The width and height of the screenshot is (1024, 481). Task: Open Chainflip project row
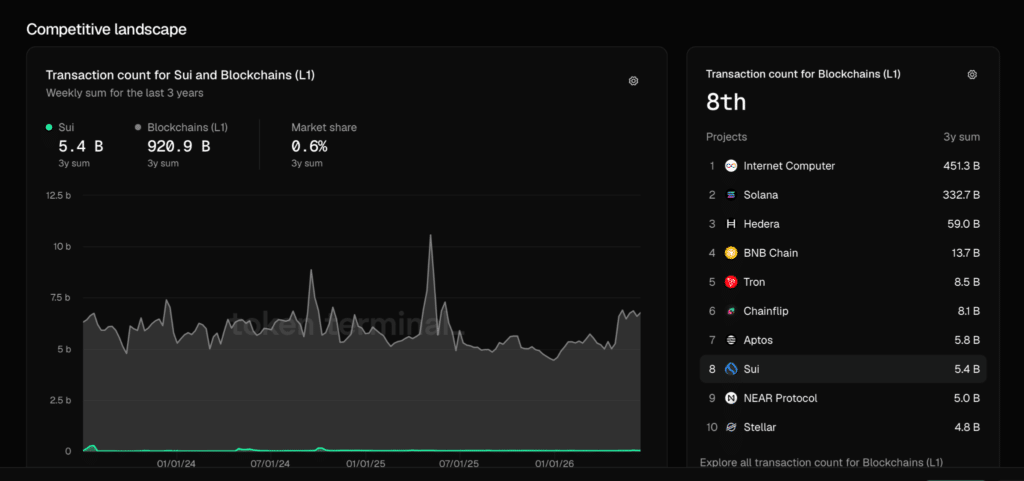[843, 311]
